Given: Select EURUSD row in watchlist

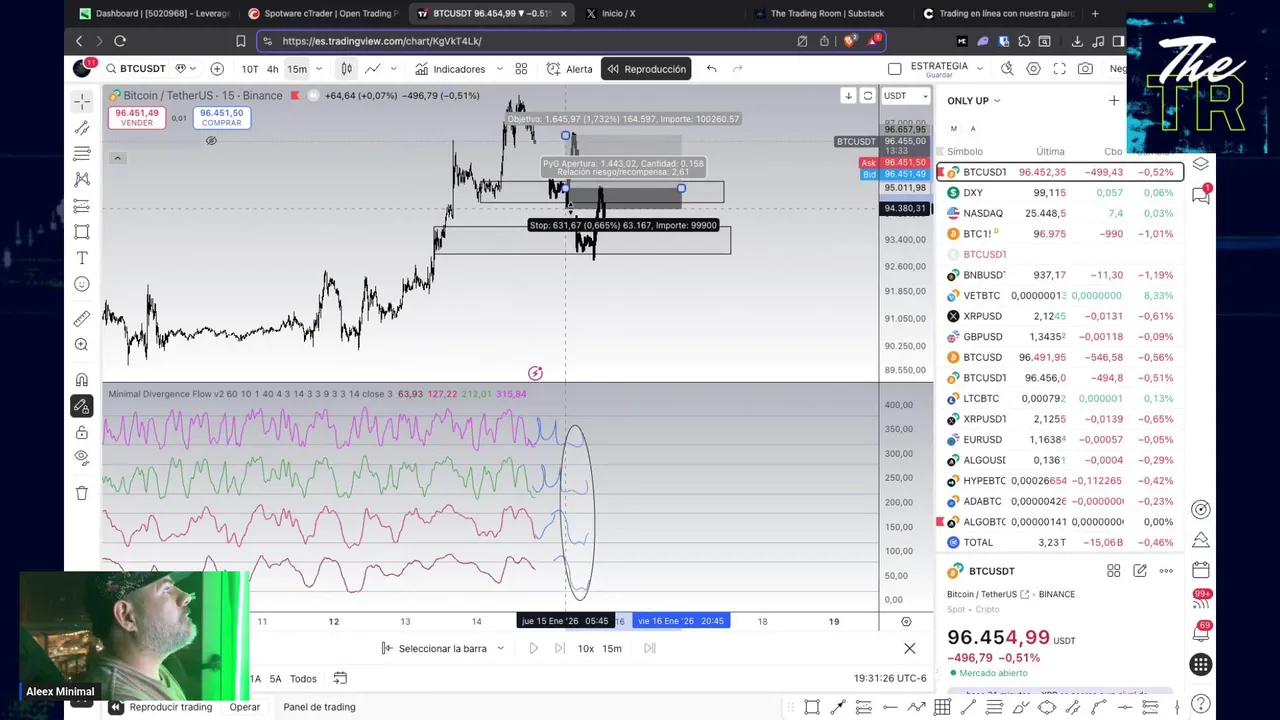Looking at the screenshot, I should point(1060,440).
